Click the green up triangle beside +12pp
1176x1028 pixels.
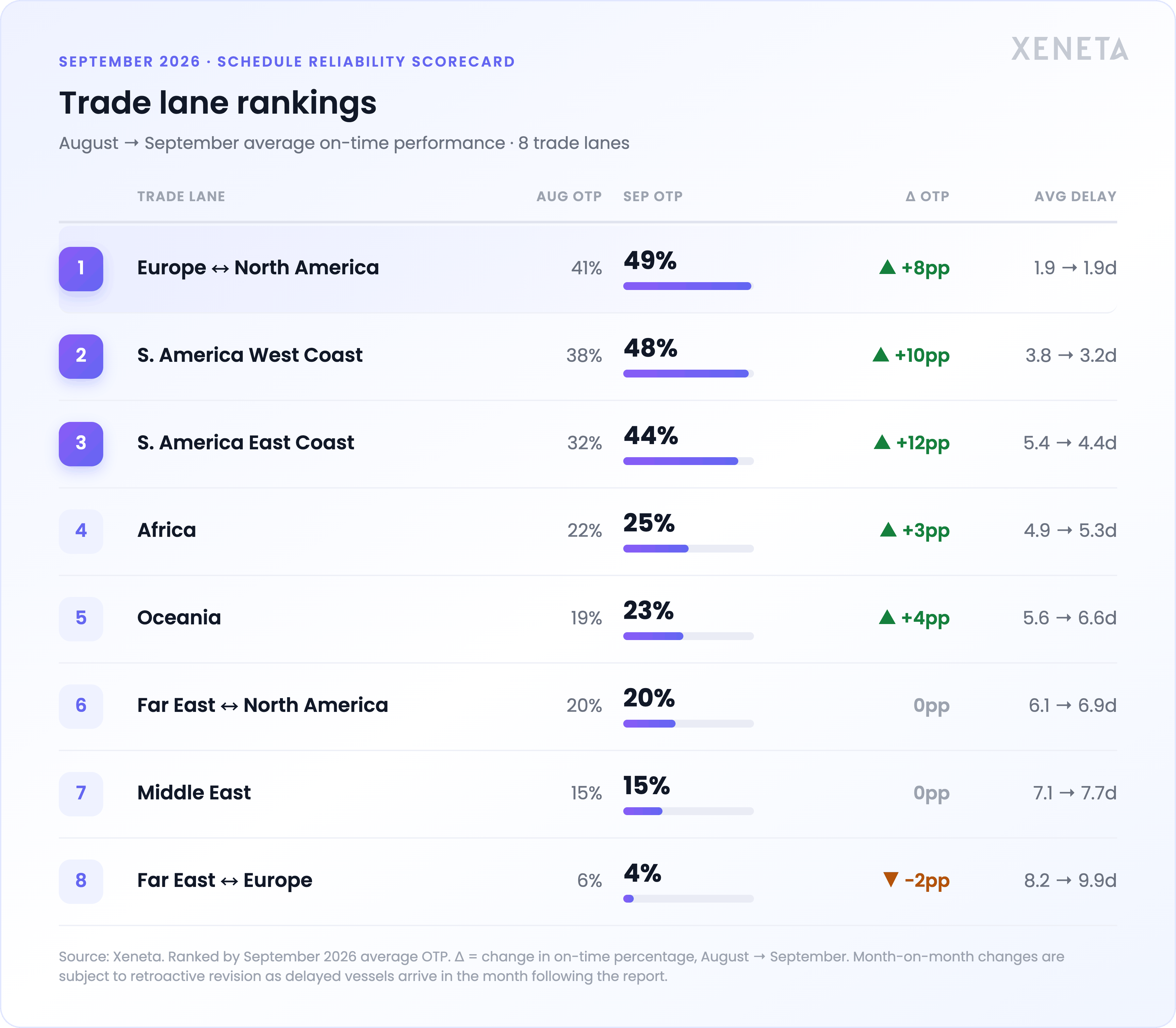pos(882,442)
